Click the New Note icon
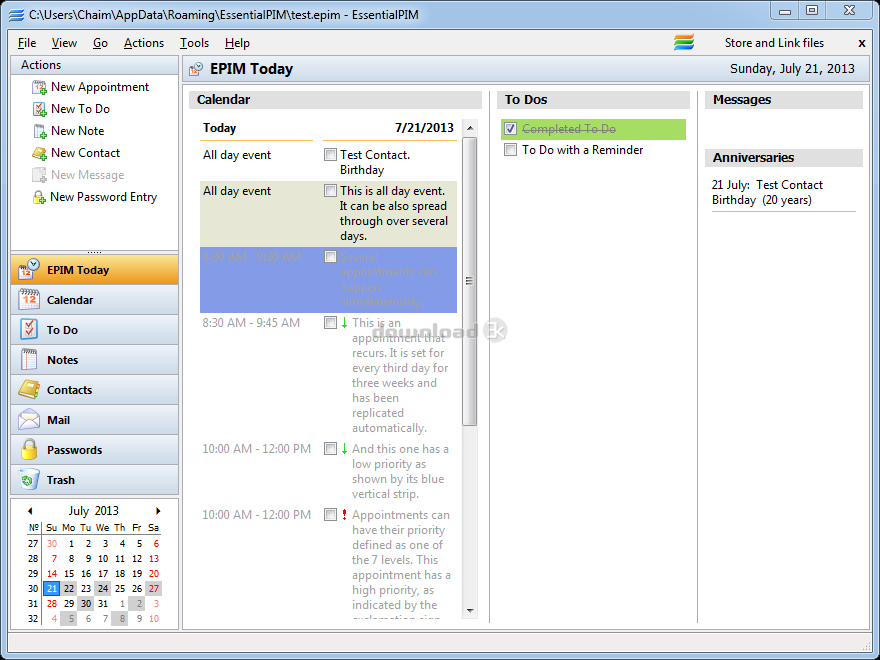 click(40, 132)
